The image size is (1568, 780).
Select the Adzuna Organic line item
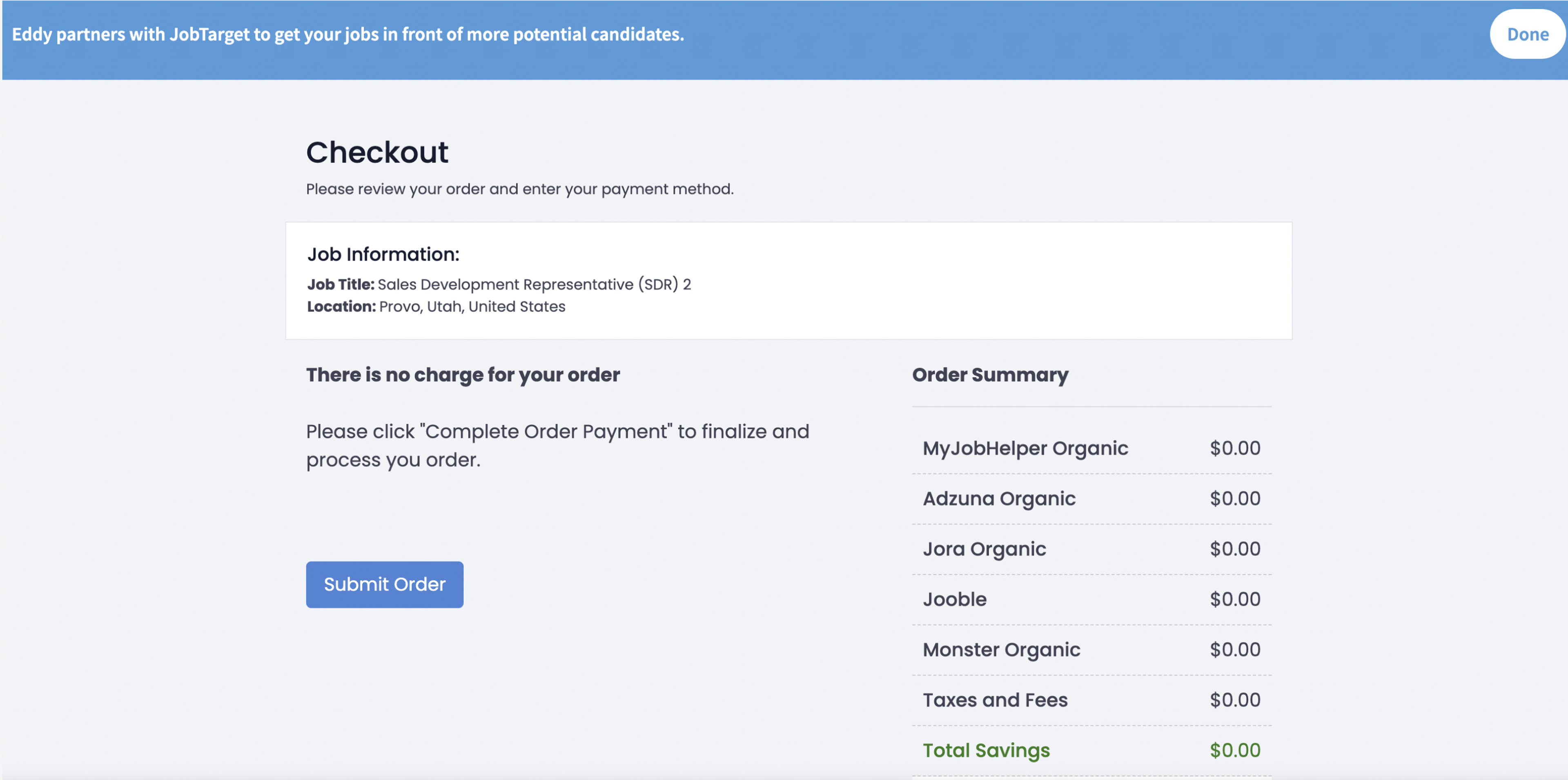pos(1091,499)
